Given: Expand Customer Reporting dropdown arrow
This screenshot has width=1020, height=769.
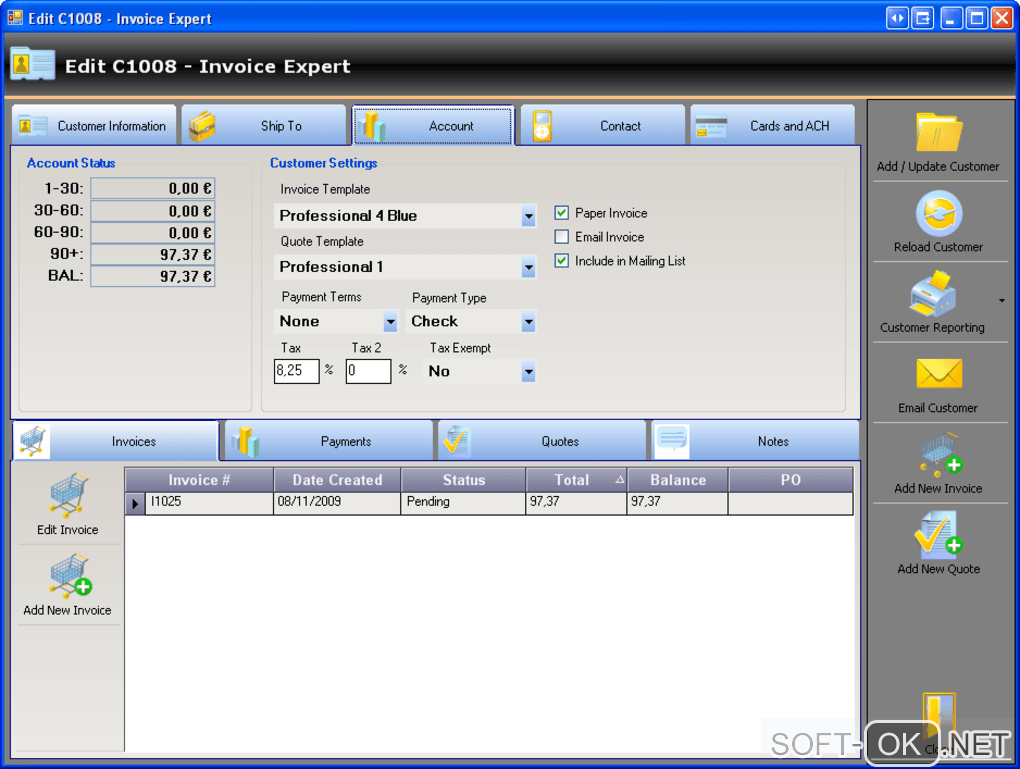Looking at the screenshot, I should 1002,301.
